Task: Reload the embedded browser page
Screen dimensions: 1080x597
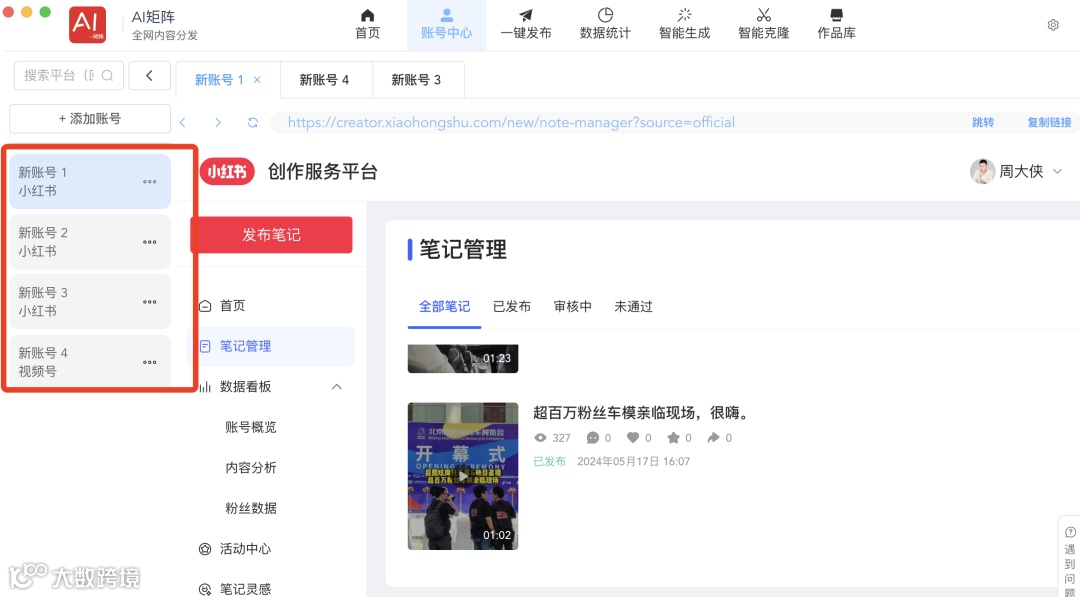Action: click(x=253, y=123)
